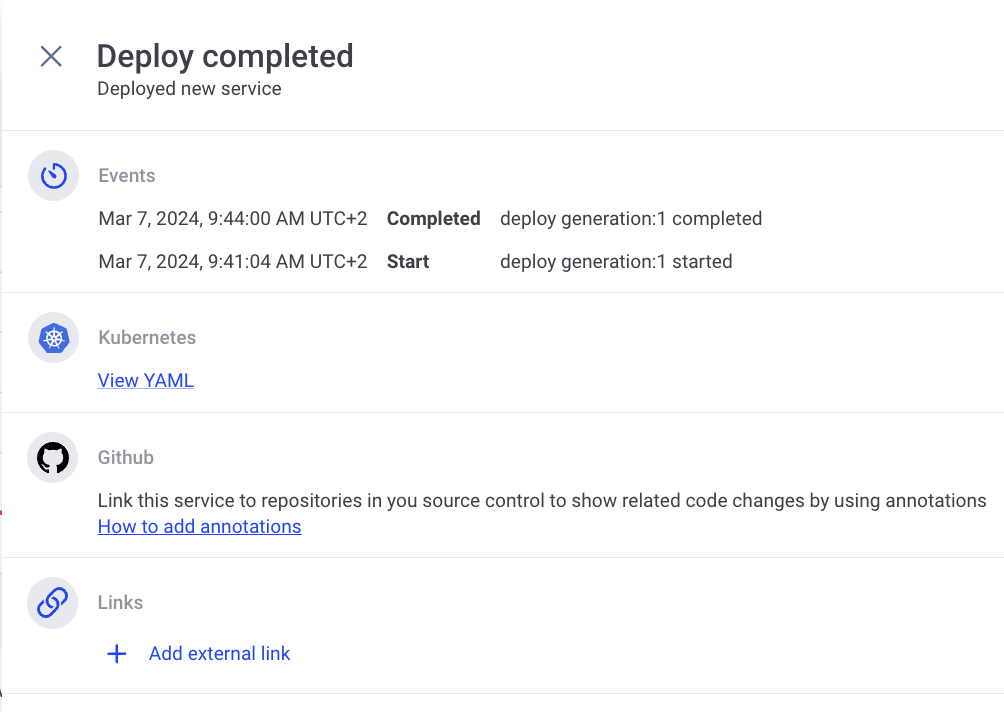Click the Links chain icon
This screenshot has width=1004, height=712.
coord(53,603)
